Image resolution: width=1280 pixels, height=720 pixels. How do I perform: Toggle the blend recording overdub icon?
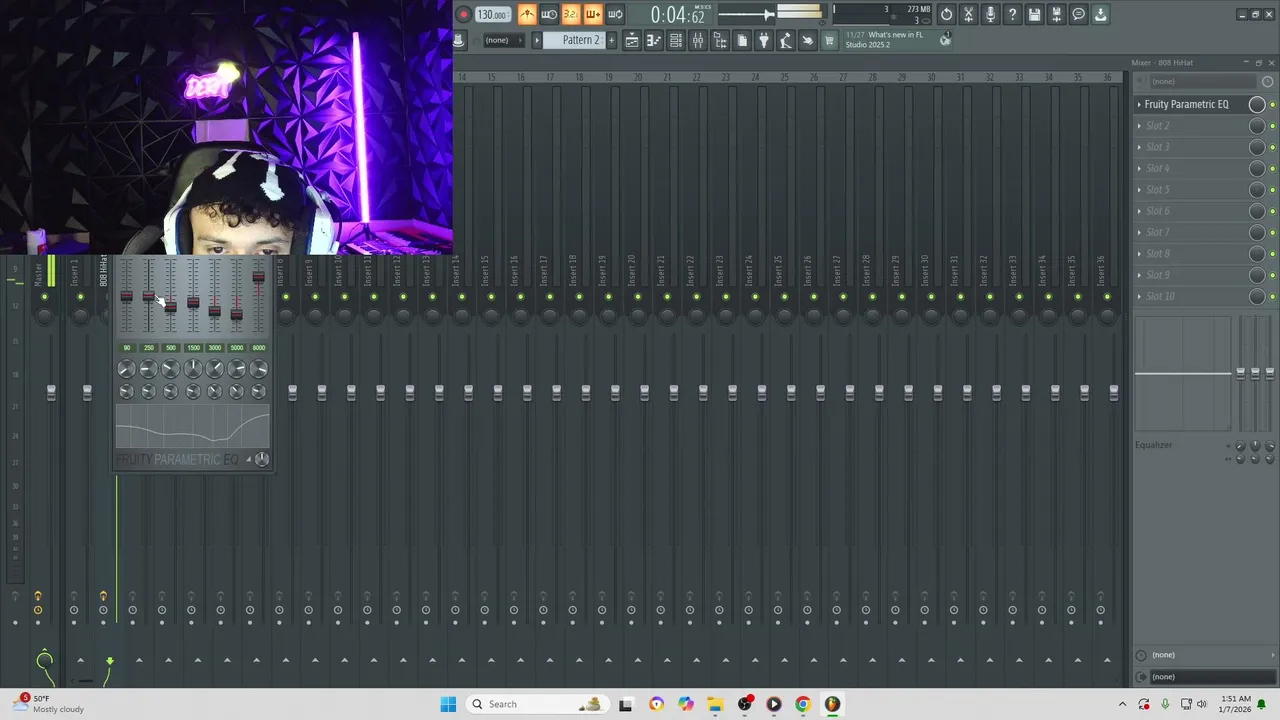tap(593, 14)
